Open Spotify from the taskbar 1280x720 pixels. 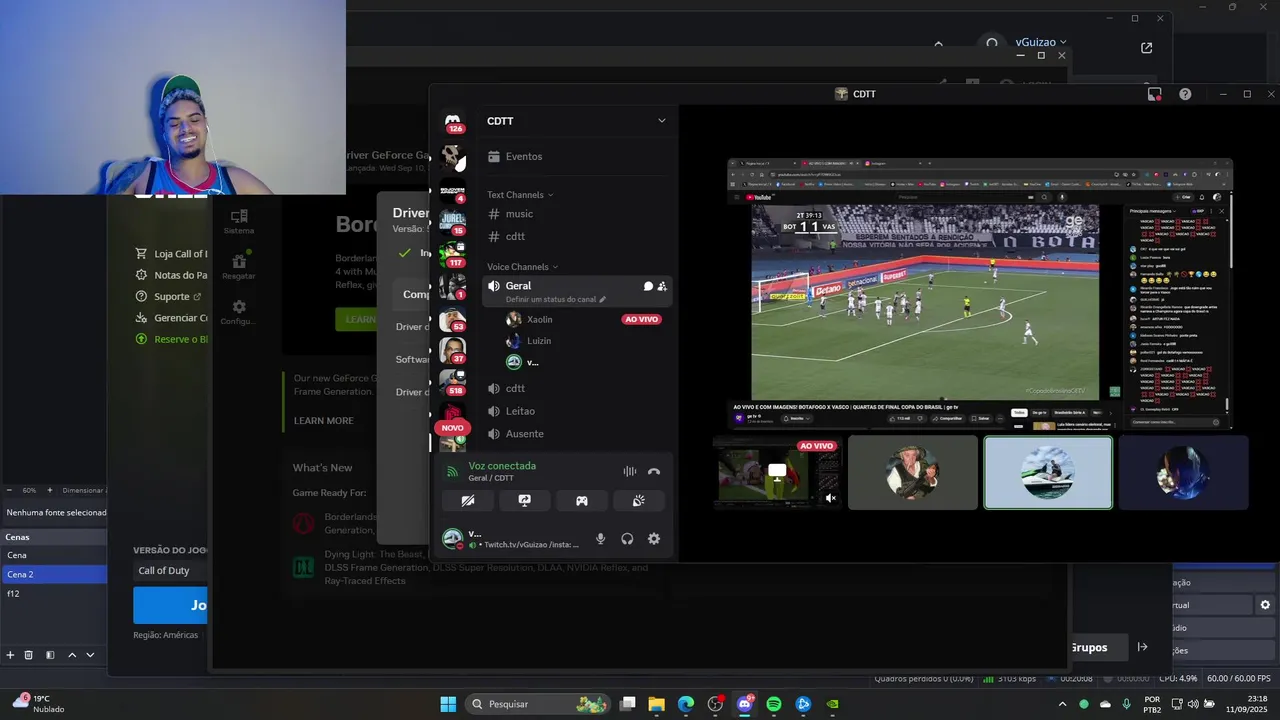click(774, 704)
